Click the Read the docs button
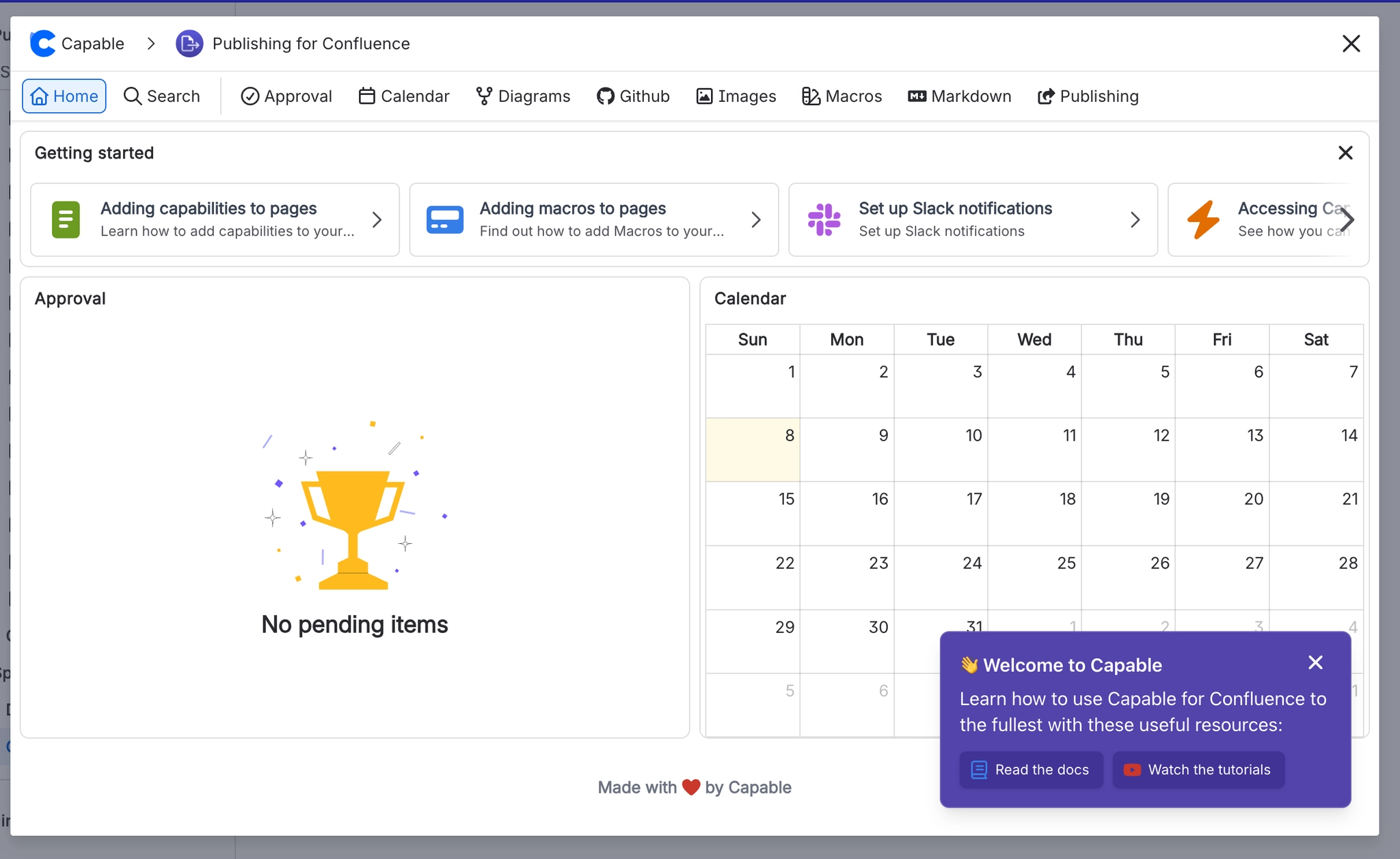This screenshot has height=859, width=1400. pyautogui.click(x=1031, y=770)
